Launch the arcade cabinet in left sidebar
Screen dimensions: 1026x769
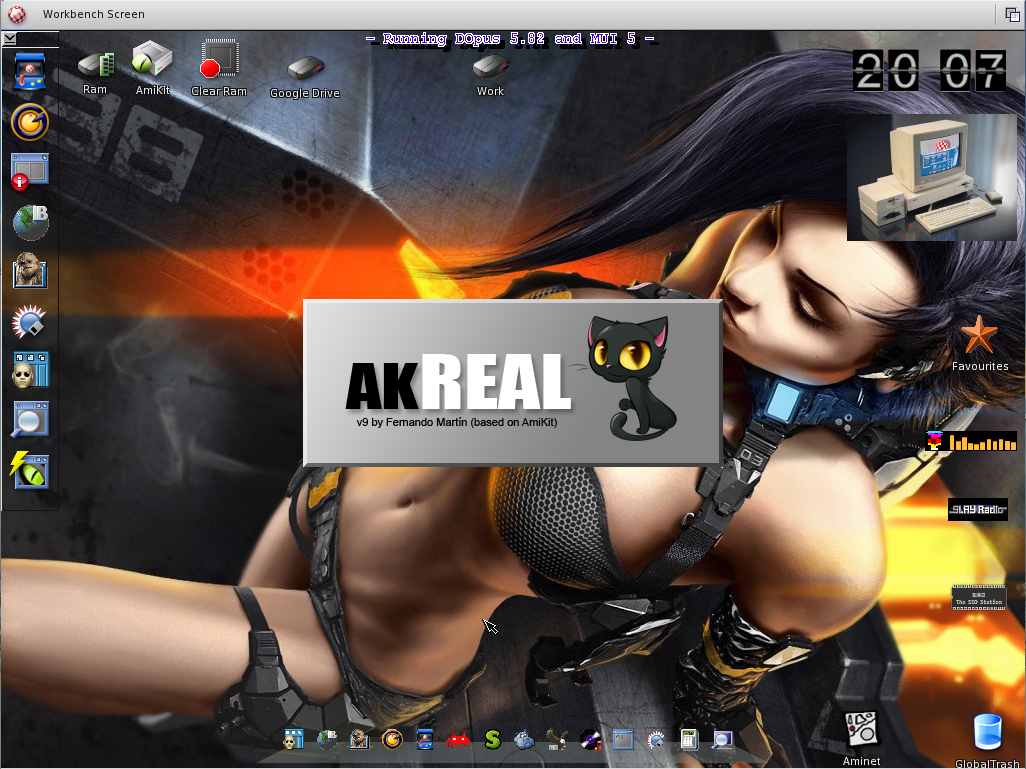(x=29, y=71)
